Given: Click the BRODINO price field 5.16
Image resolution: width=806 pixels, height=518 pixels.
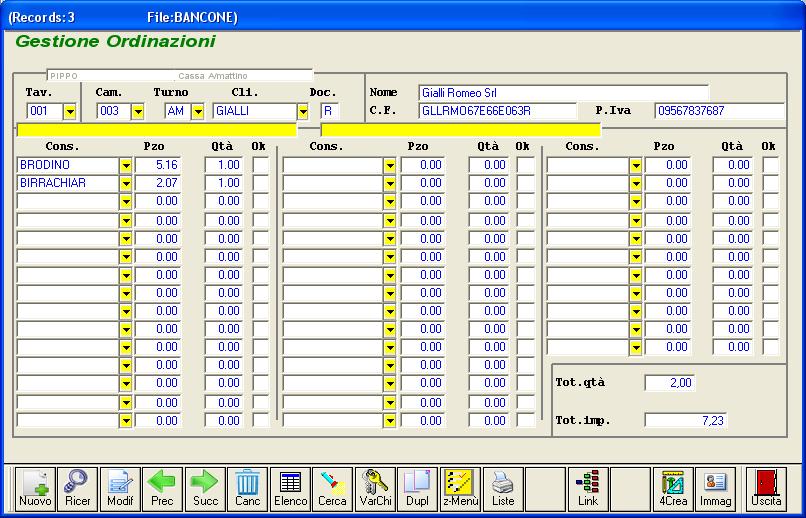Looking at the screenshot, I should click(158, 165).
